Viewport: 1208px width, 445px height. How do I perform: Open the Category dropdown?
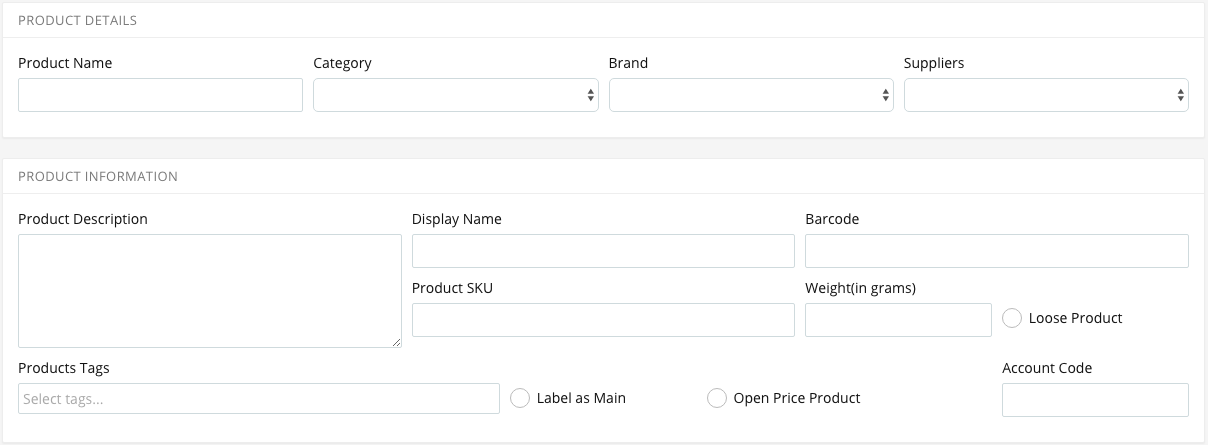click(456, 95)
